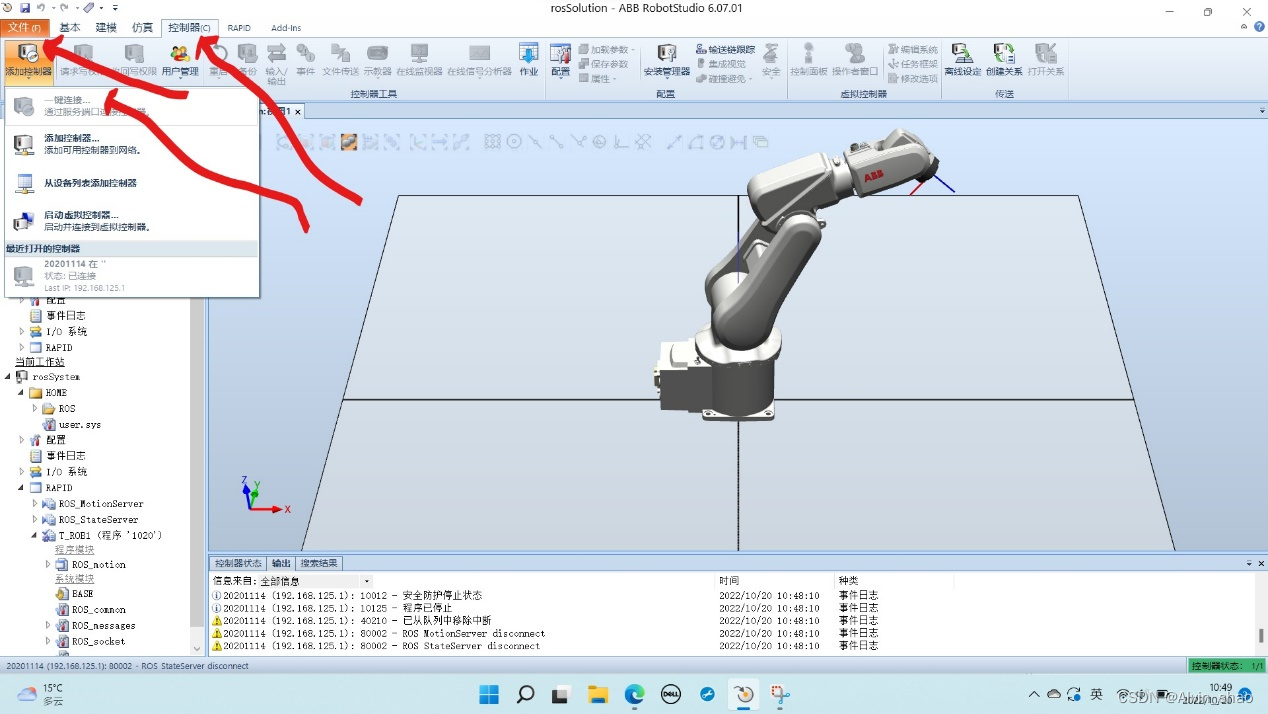Click the 在线信号分析器 ribbon icon
The height and width of the screenshot is (714, 1268).
[479, 60]
